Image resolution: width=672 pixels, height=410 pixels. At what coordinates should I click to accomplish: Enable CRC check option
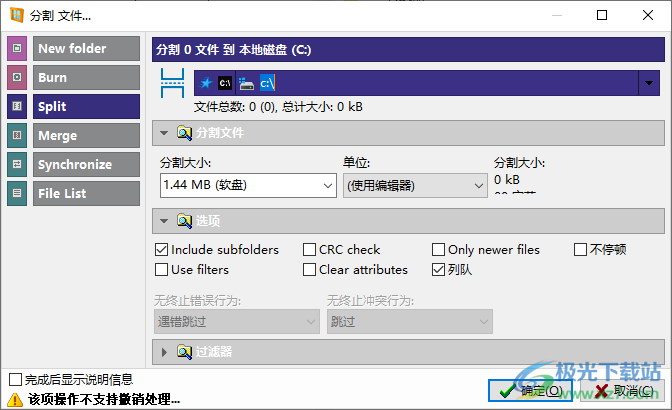309,250
